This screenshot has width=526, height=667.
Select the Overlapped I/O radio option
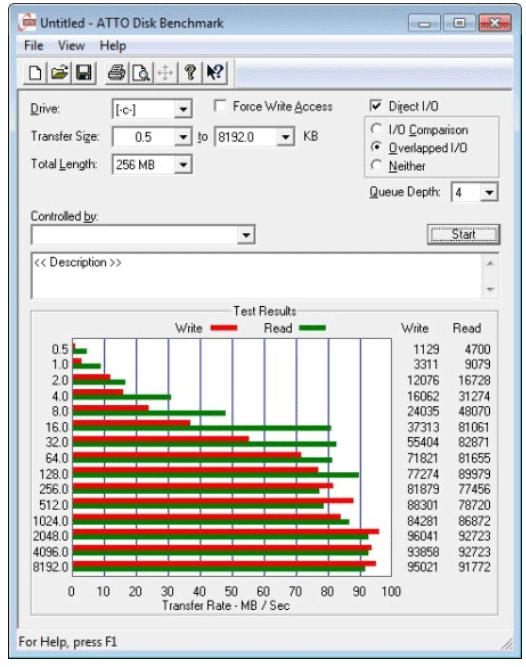376,147
